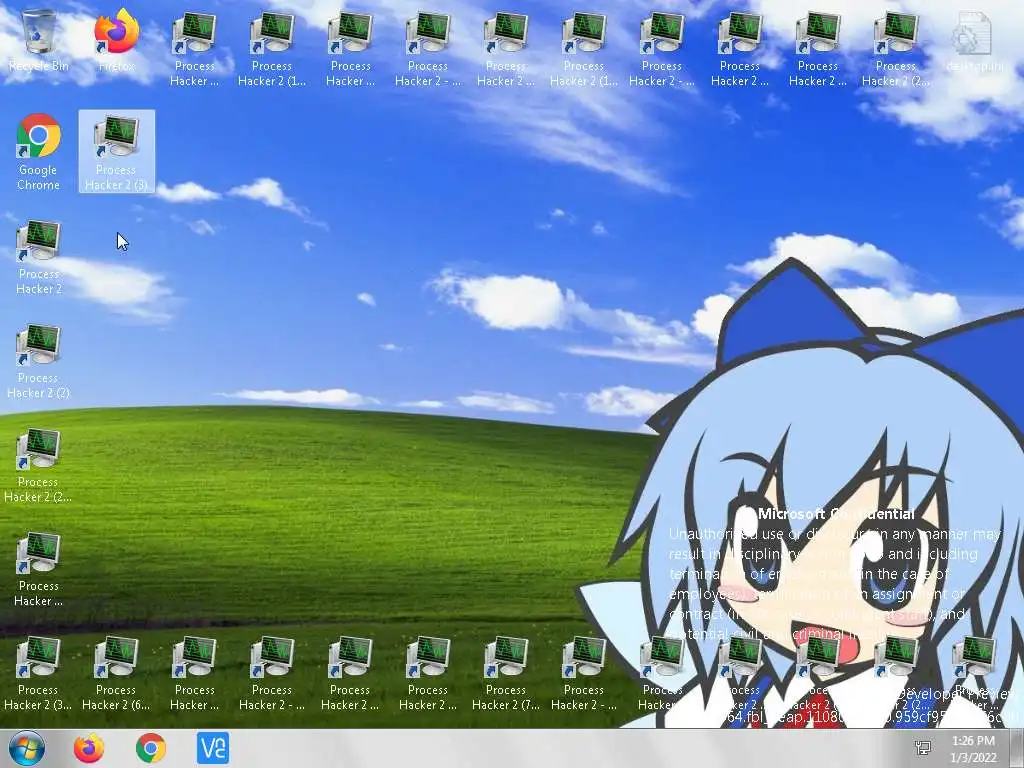This screenshot has height=768, width=1024.
Task: Select the Process Hacker 2 (6... shortcut
Action: 116,673
